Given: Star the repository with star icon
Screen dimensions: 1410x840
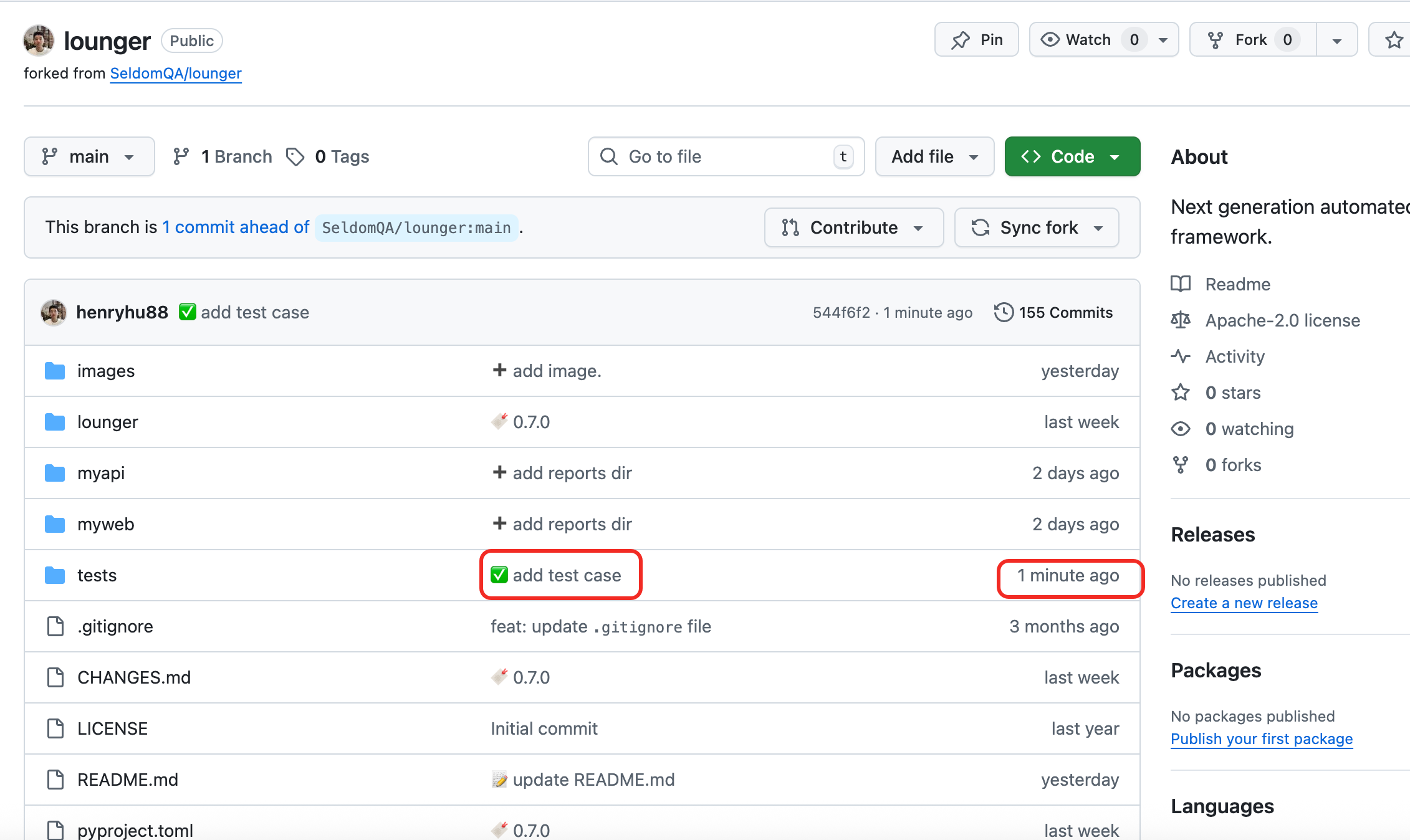Looking at the screenshot, I should 1394,40.
